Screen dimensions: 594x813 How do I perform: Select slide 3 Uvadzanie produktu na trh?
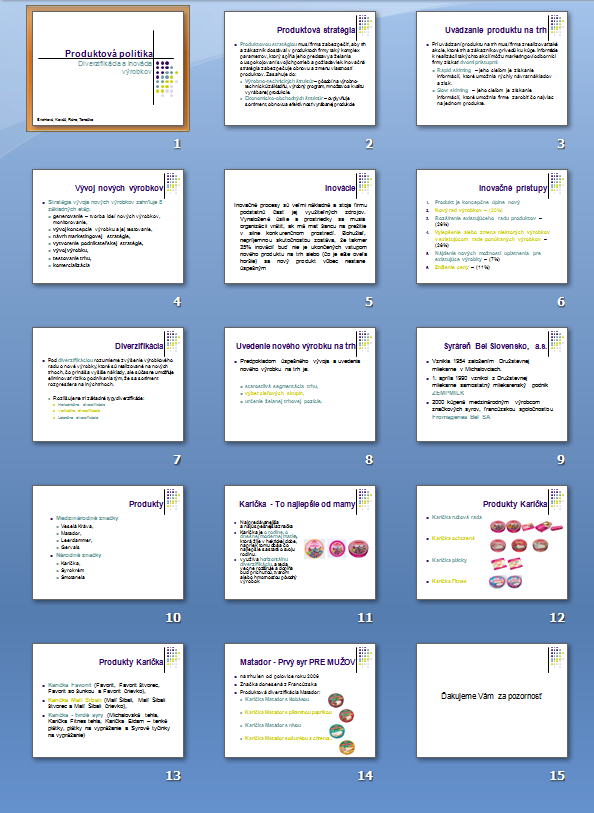[492, 68]
